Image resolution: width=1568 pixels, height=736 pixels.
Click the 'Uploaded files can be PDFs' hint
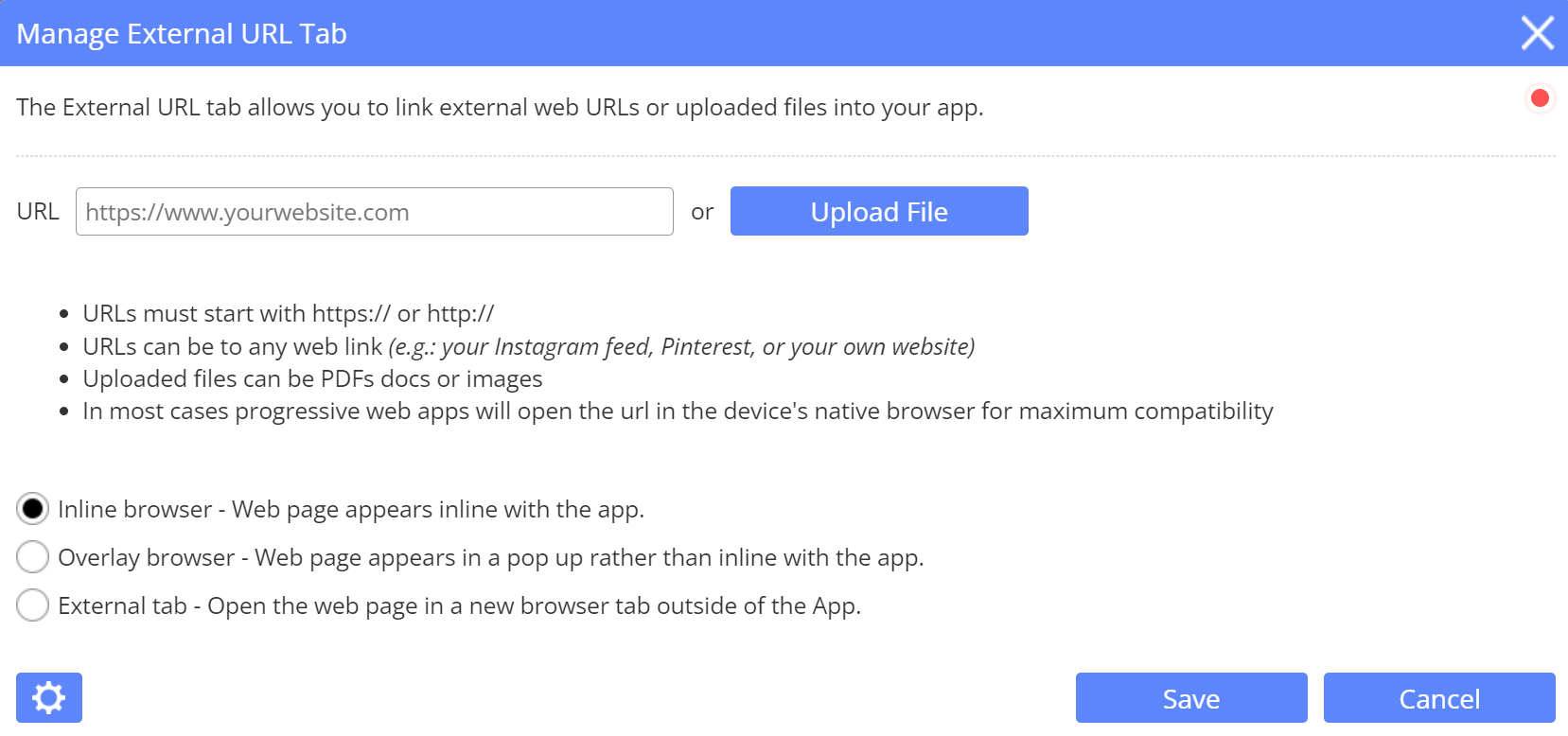[x=312, y=379]
